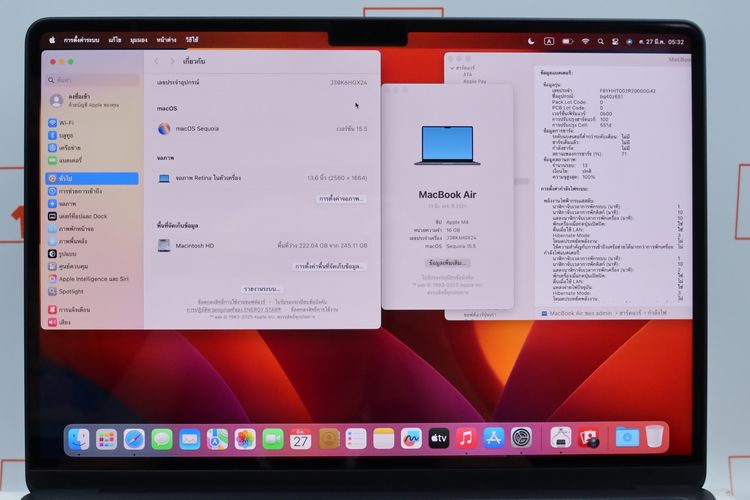Click the Display Settings button in the displays section

(341, 199)
